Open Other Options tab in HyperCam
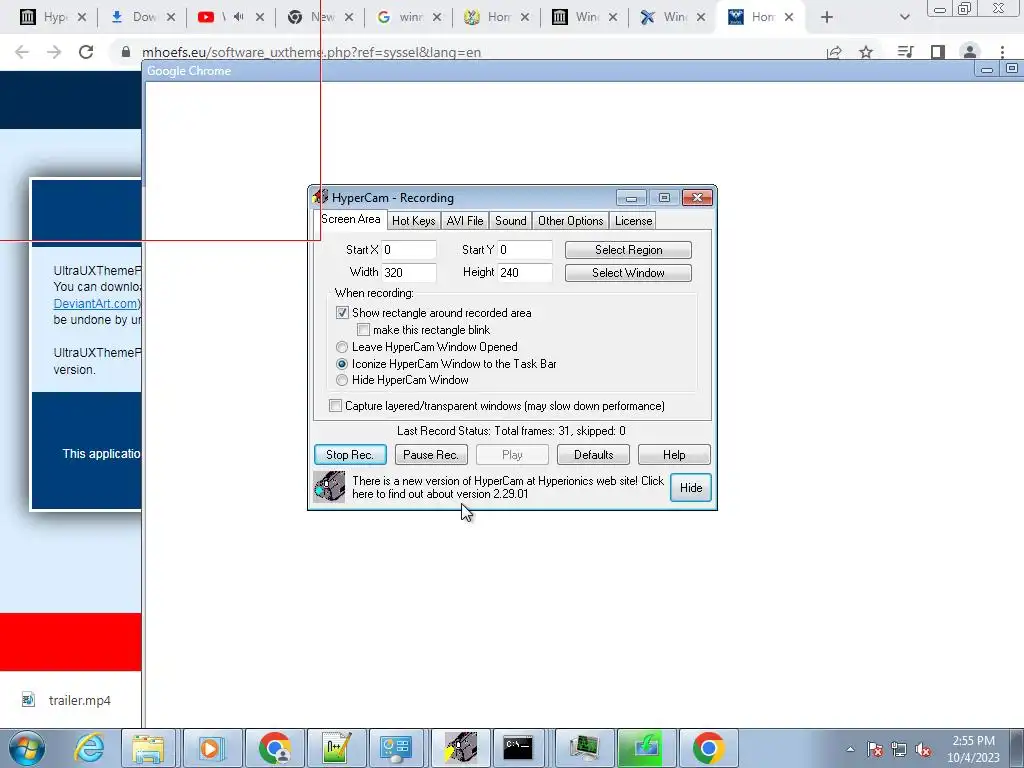This screenshot has height=768, width=1024. pos(571,221)
